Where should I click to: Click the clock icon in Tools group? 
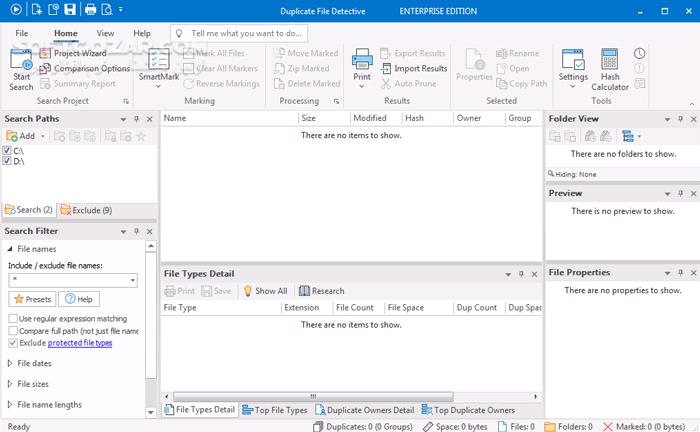[x=639, y=54]
